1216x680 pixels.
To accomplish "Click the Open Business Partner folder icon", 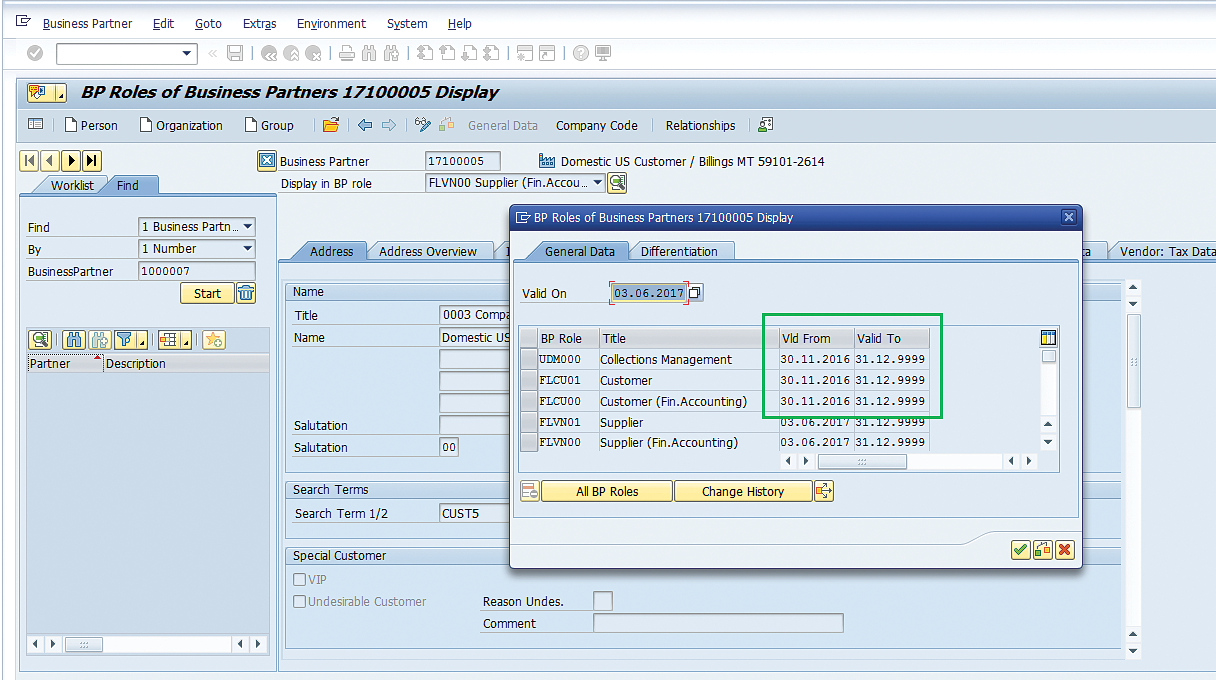I will [x=331, y=125].
